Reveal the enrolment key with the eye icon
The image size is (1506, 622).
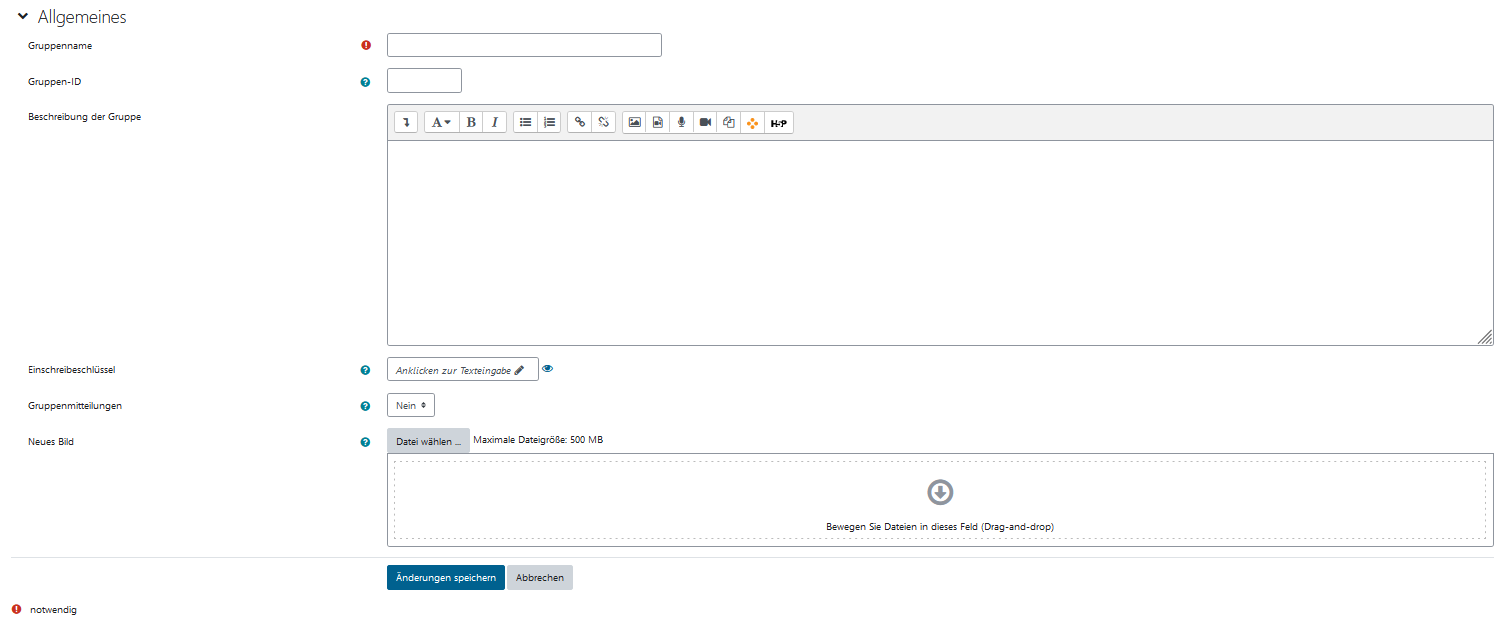(547, 368)
